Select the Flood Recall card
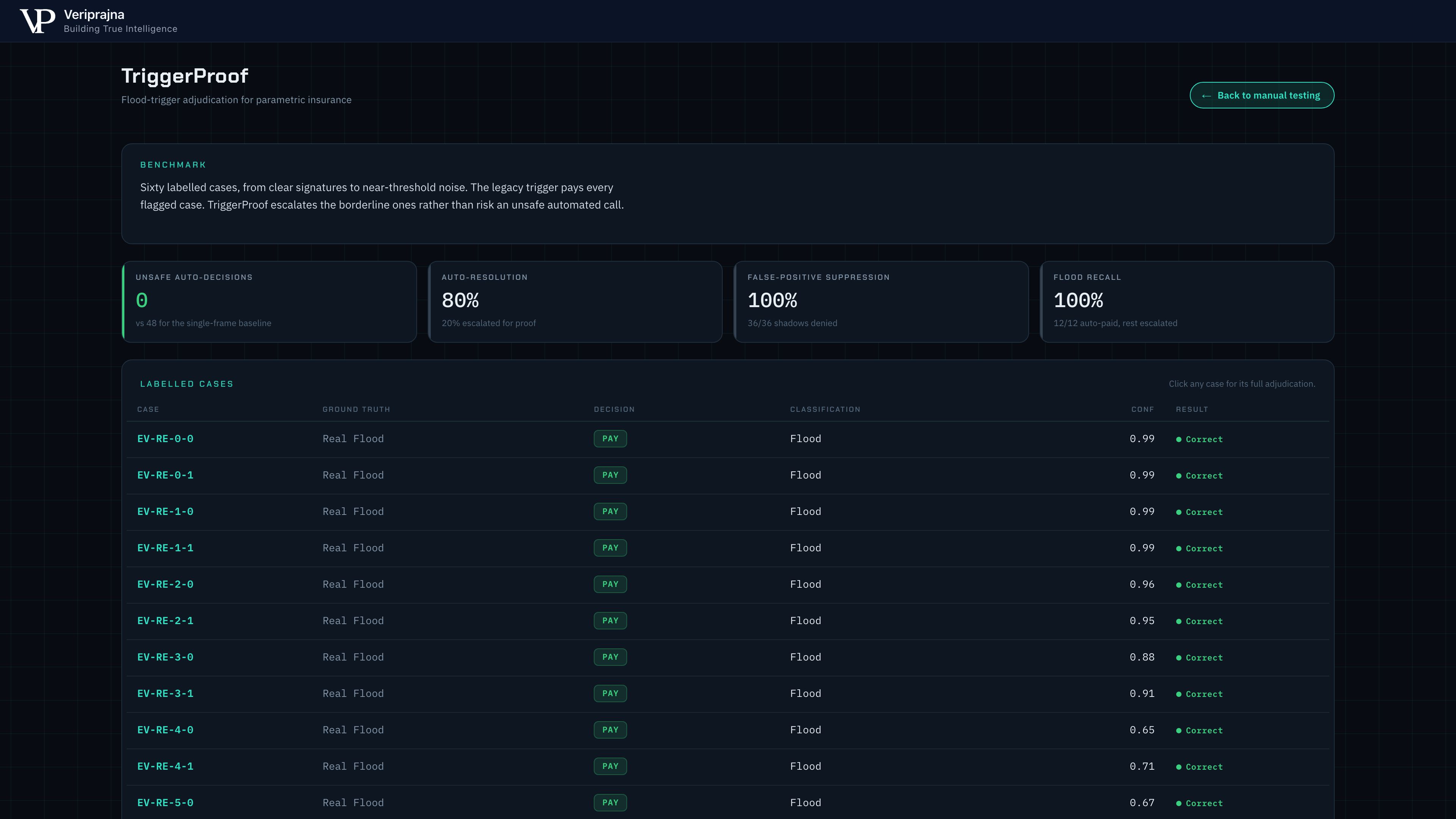 (x=1187, y=302)
